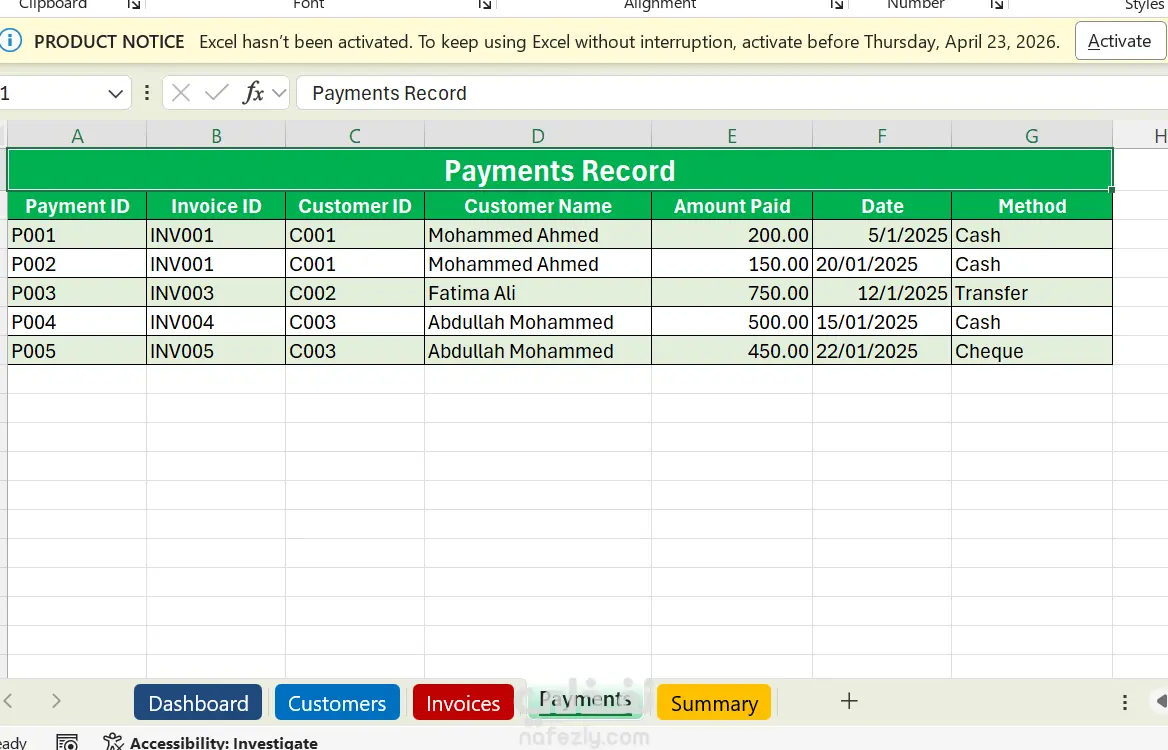
Task: Select cell containing P004
Action: coord(77,322)
